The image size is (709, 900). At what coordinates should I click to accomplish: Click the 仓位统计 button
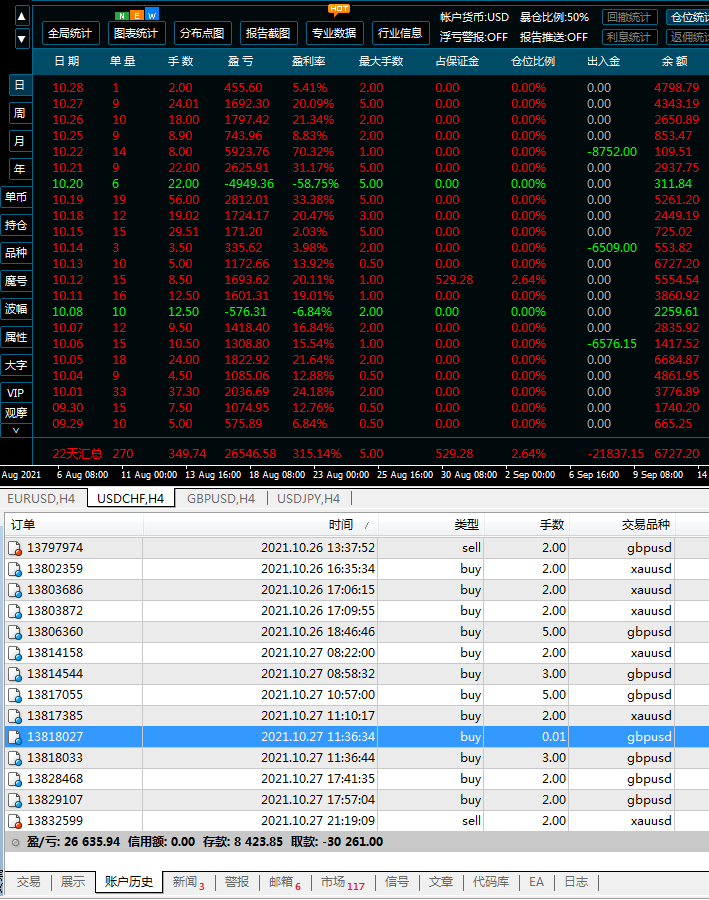click(688, 17)
